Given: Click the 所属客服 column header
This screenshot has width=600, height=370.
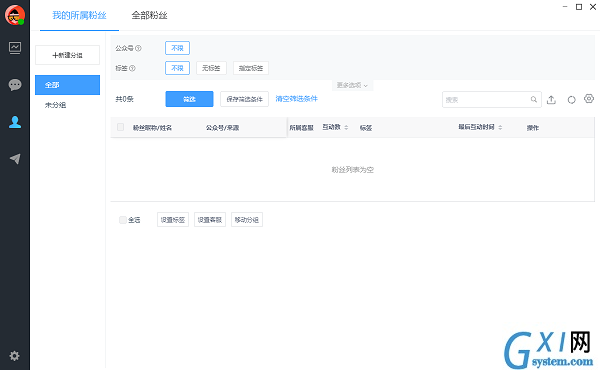Looking at the screenshot, I should (x=302, y=128).
